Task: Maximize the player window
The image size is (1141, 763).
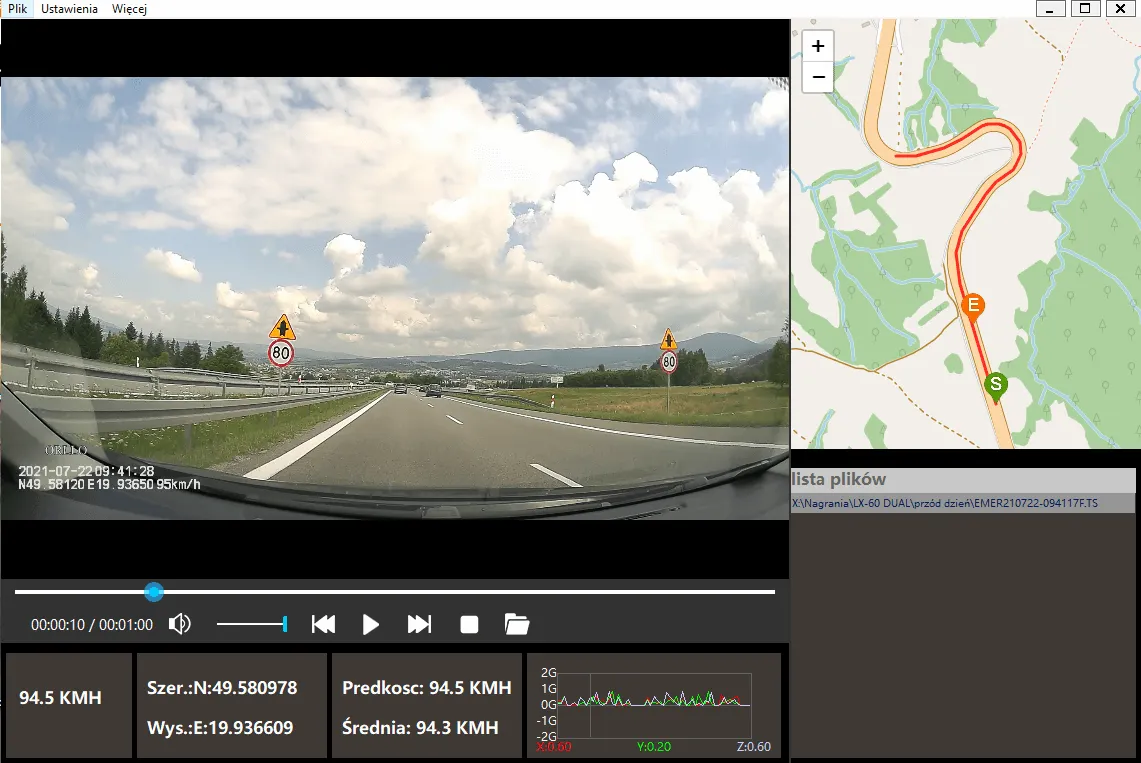Action: click(1083, 9)
